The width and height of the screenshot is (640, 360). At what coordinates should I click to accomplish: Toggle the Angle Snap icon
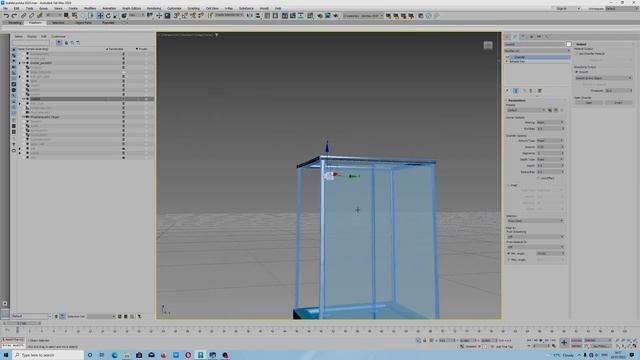coord(184,16)
